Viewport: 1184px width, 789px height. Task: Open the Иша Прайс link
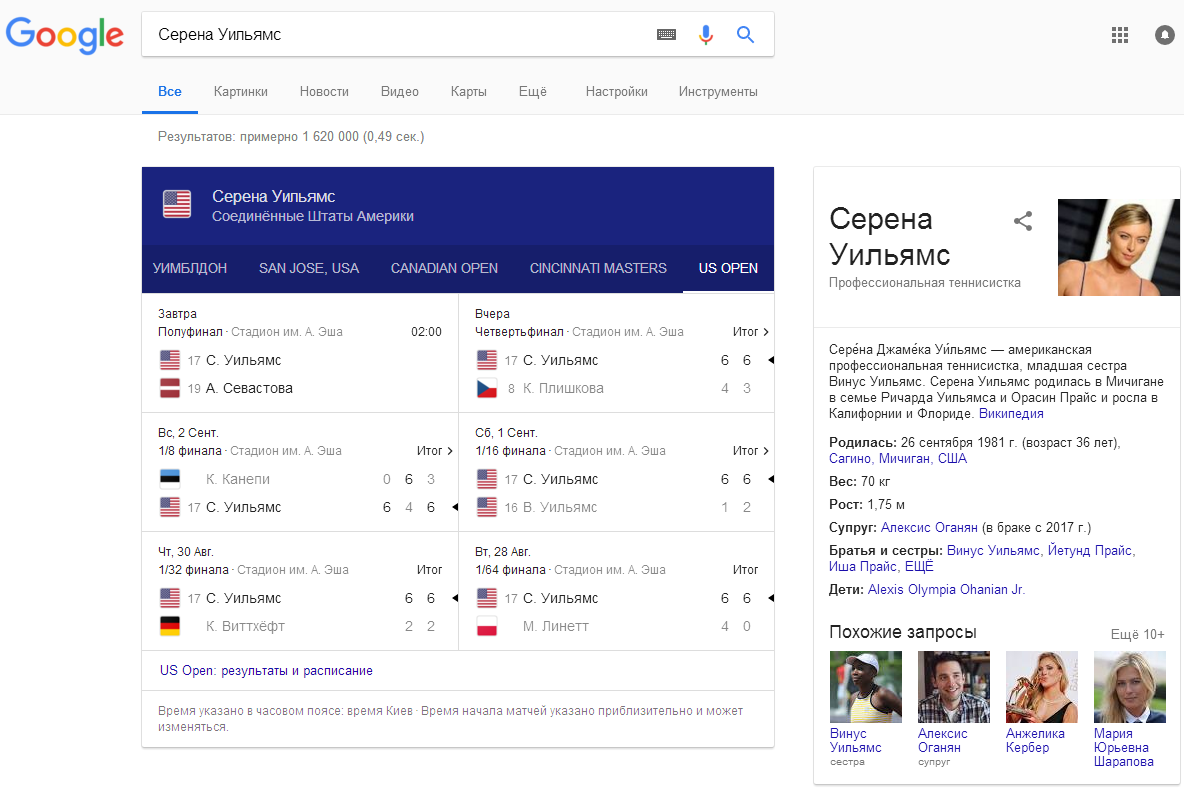point(863,566)
